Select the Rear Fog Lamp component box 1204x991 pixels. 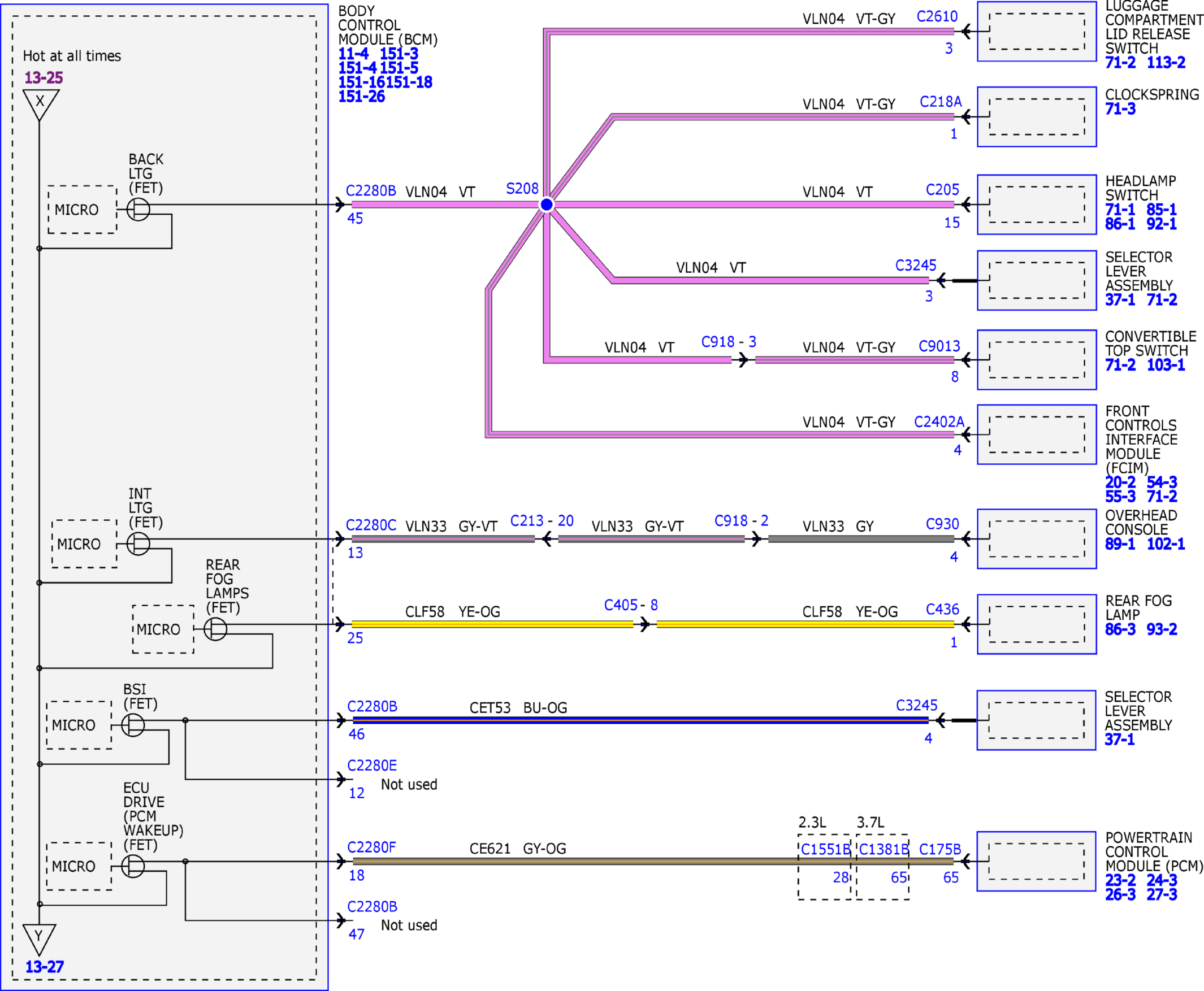1037,624
